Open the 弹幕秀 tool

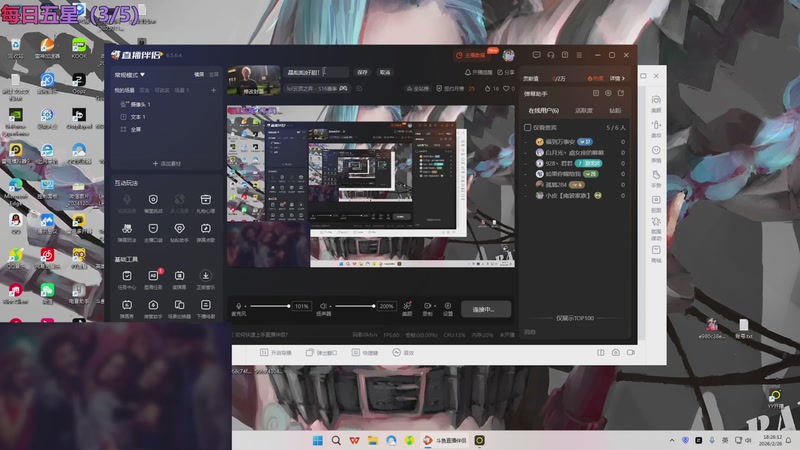tap(127, 309)
